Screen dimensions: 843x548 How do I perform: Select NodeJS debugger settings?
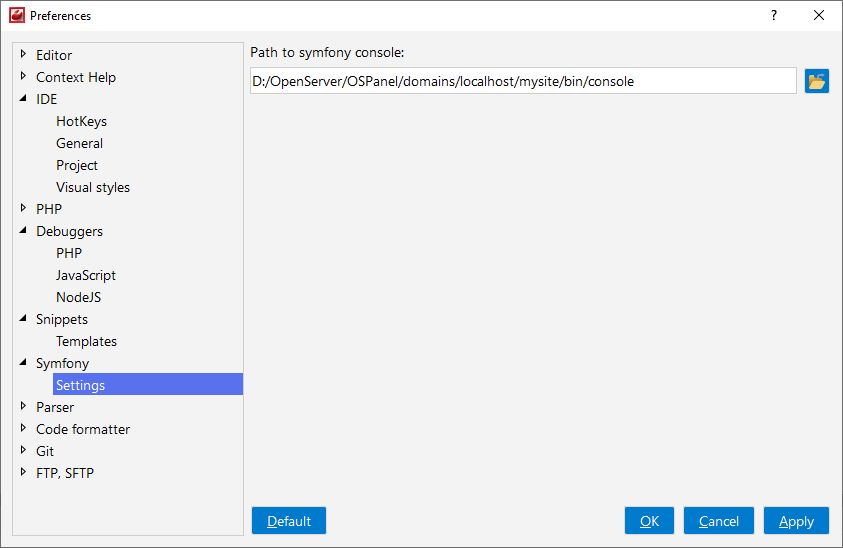point(78,297)
